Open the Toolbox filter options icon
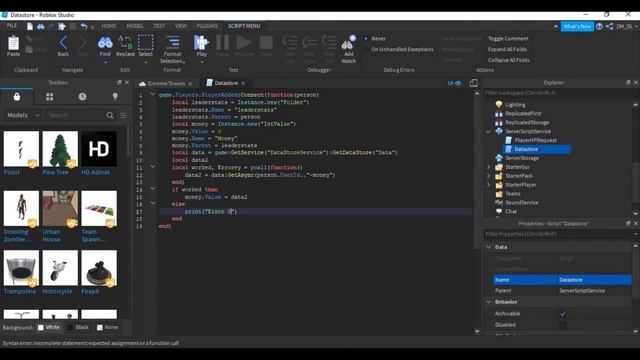This screenshot has width=640, height=360. point(123,116)
